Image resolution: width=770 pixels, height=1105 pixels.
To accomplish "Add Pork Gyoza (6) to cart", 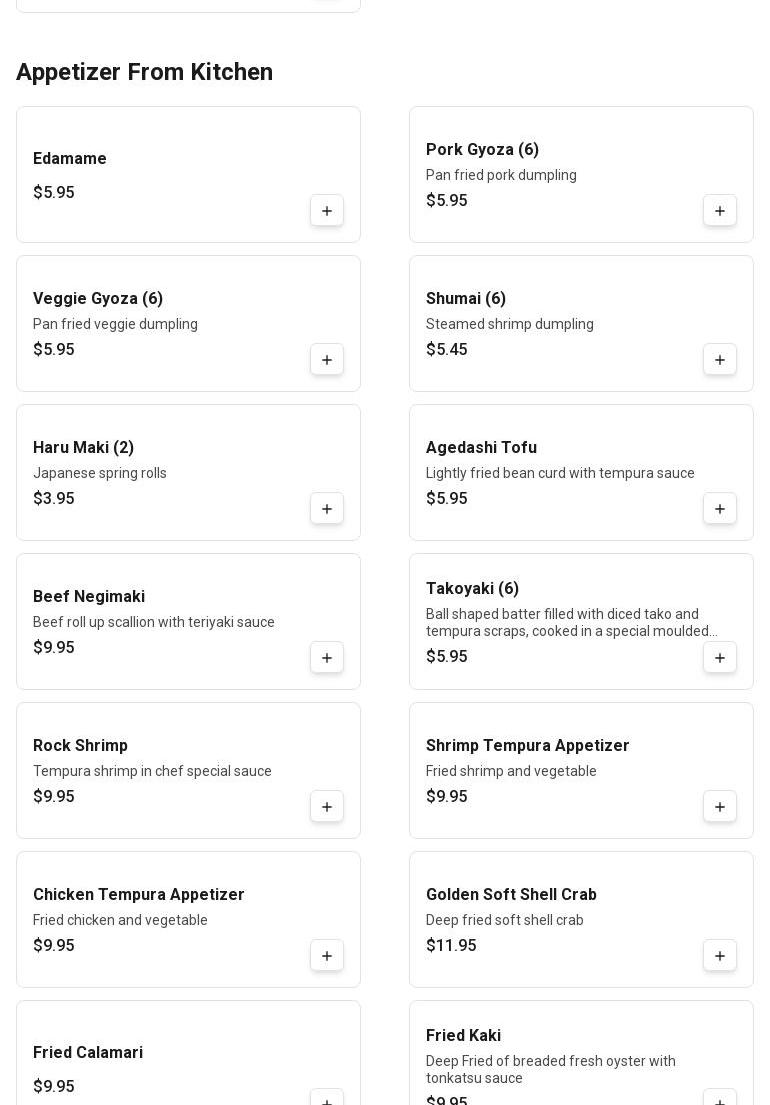I will 720,211.
